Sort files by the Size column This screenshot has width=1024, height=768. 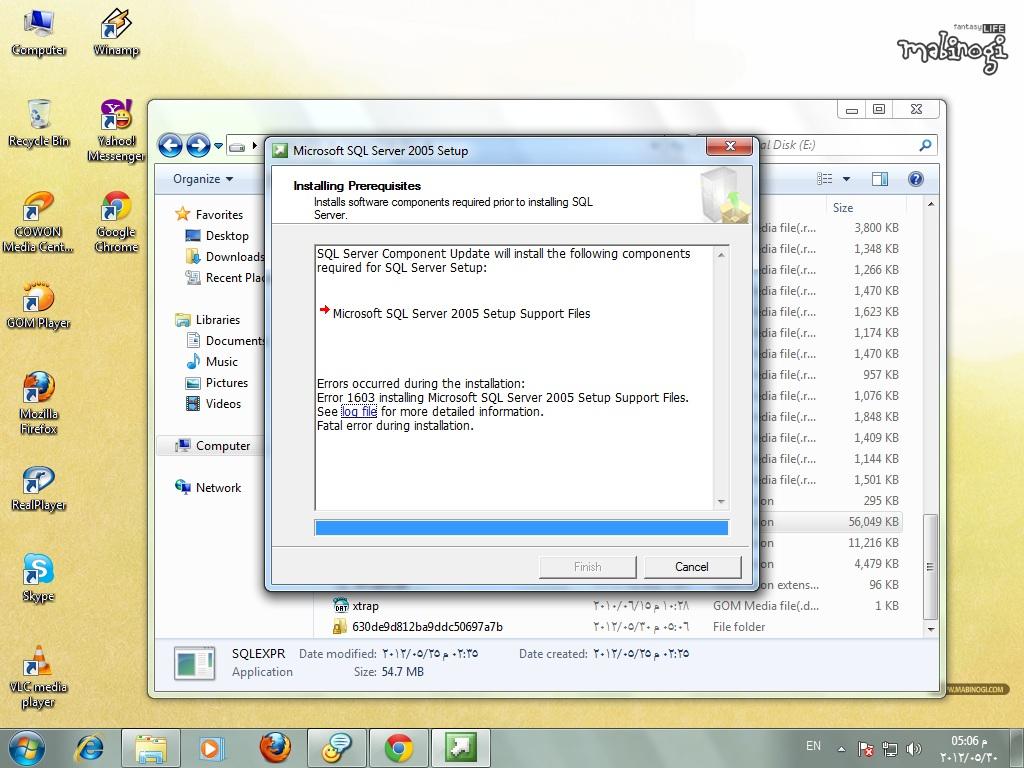842,208
